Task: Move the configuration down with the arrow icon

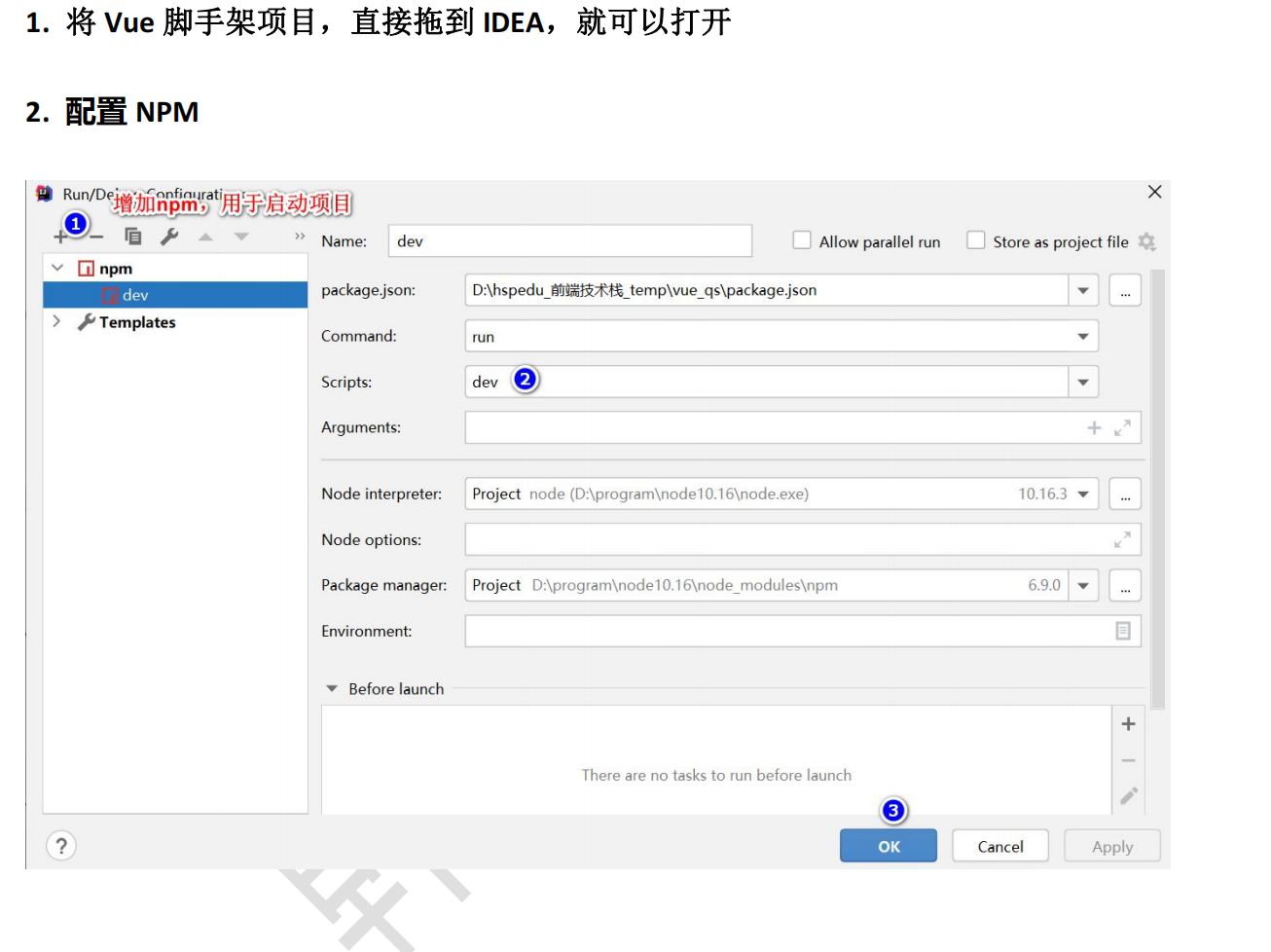Action: 241,237
